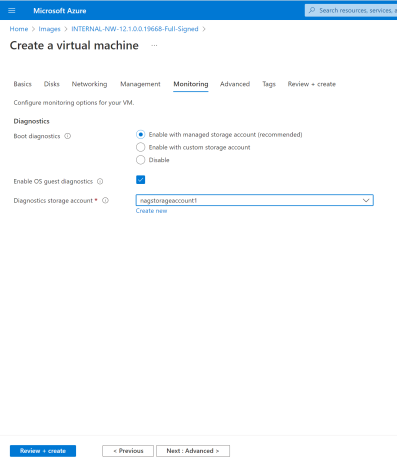Select Enable with custom storage account option
This screenshot has width=397, height=462.
(x=141, y=147)
